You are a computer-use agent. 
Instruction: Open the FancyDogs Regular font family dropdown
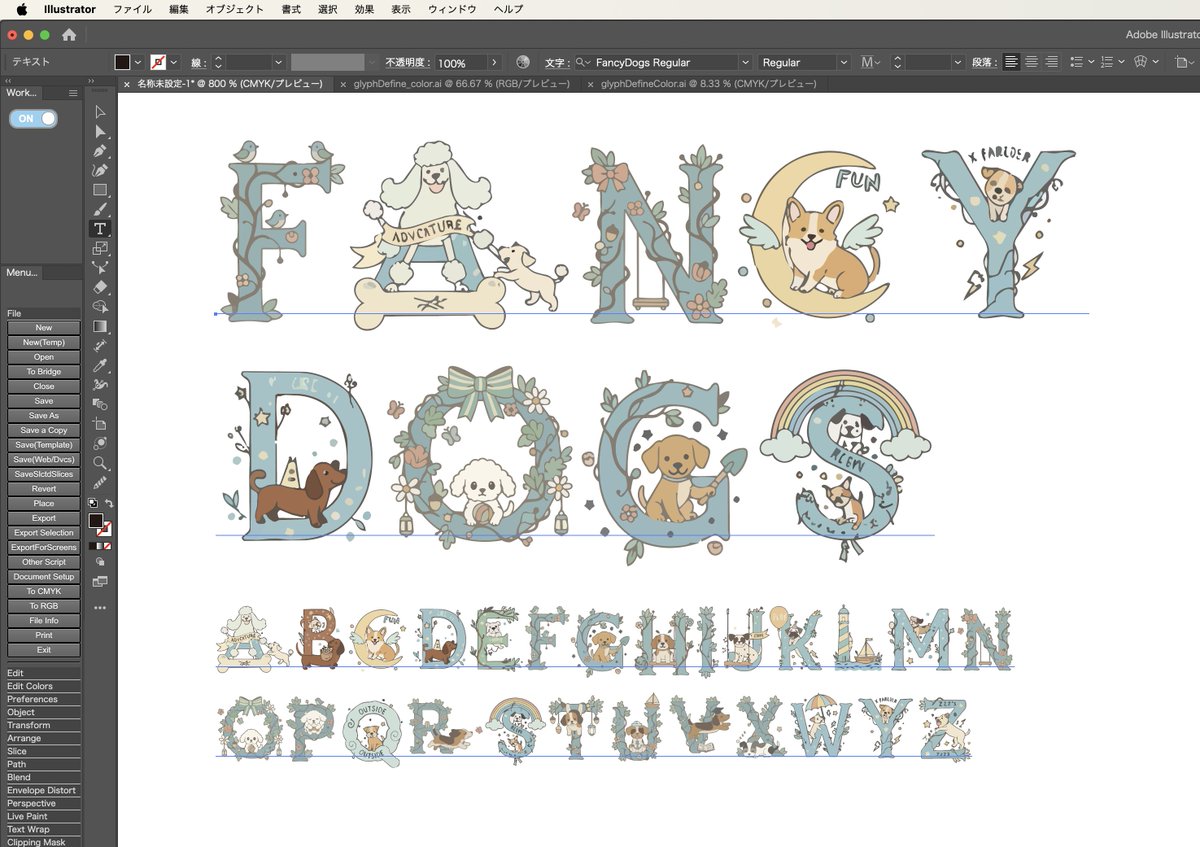point(744,62)
